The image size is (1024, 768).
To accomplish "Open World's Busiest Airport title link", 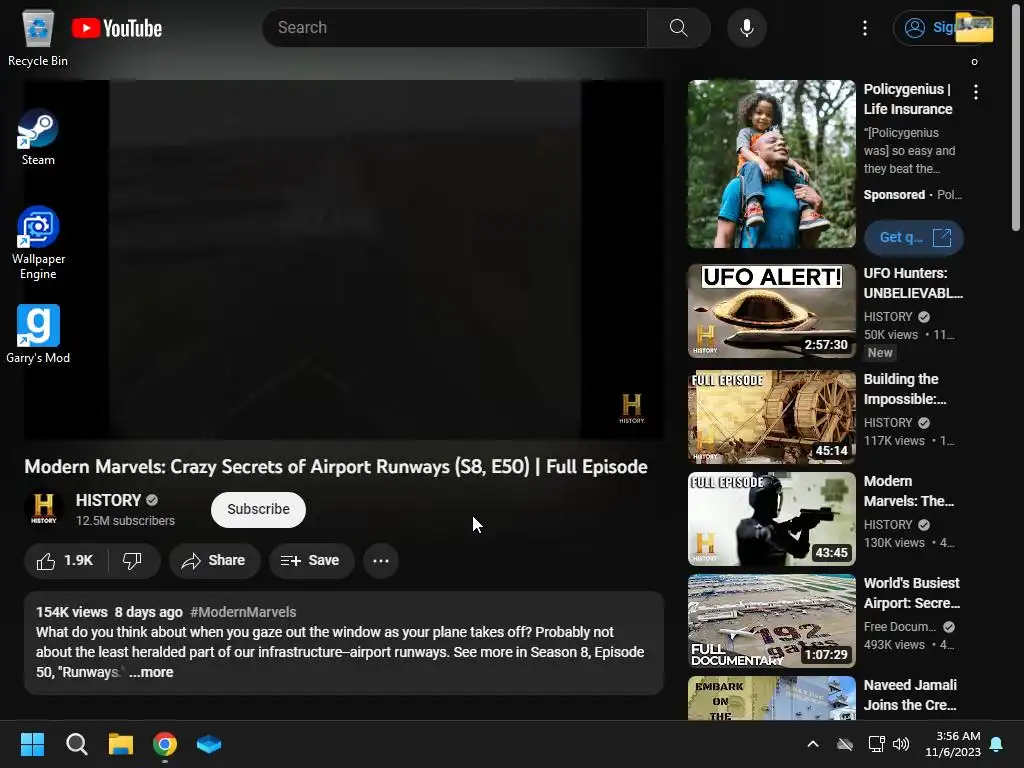I will [912, 593].
